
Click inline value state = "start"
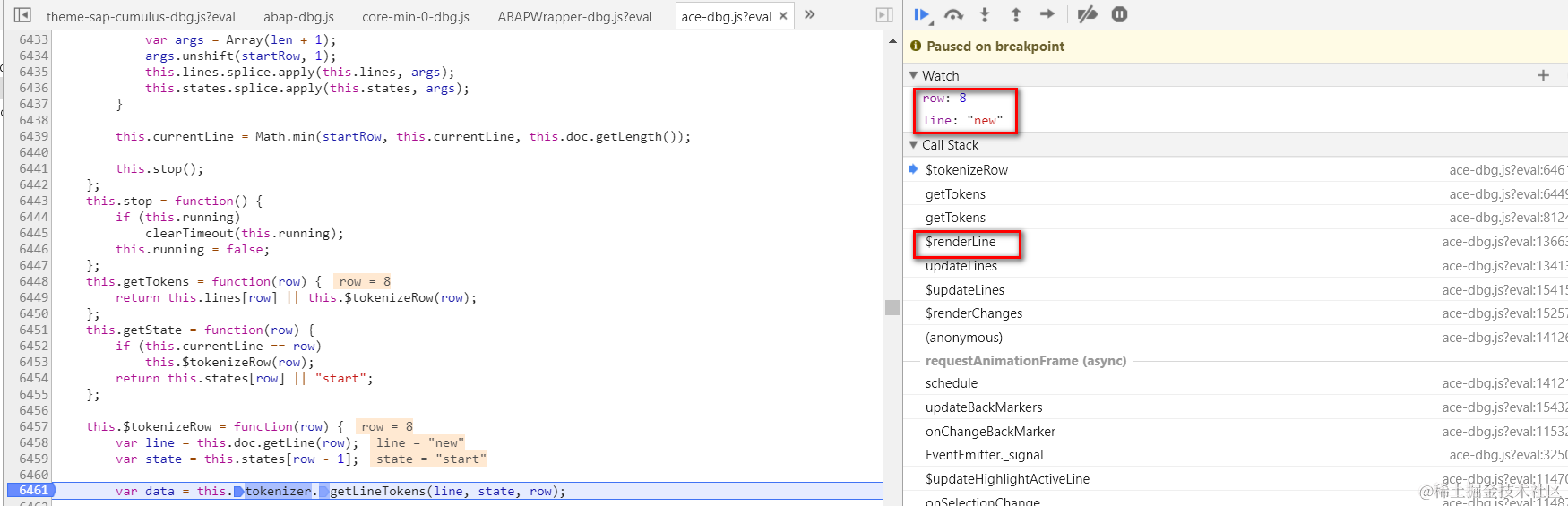click(431, 459)
